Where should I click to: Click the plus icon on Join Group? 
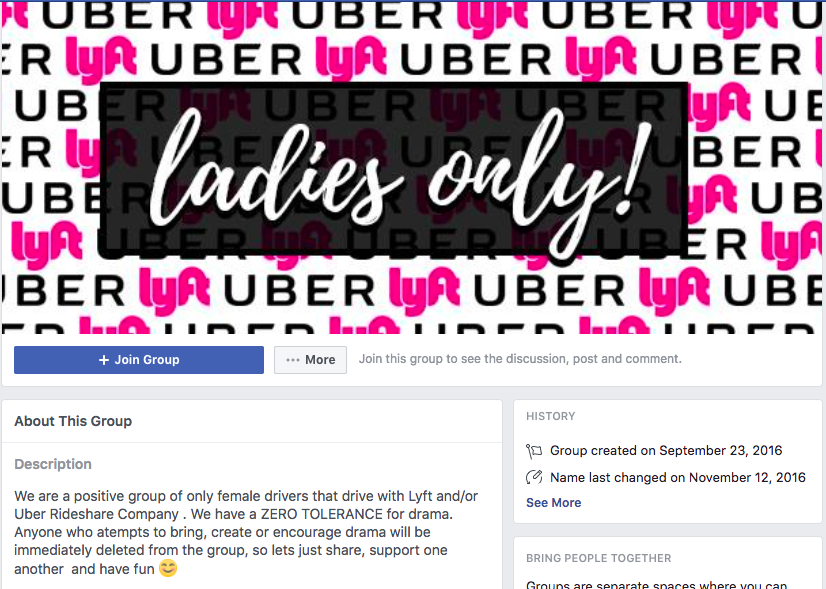(104, 360)
